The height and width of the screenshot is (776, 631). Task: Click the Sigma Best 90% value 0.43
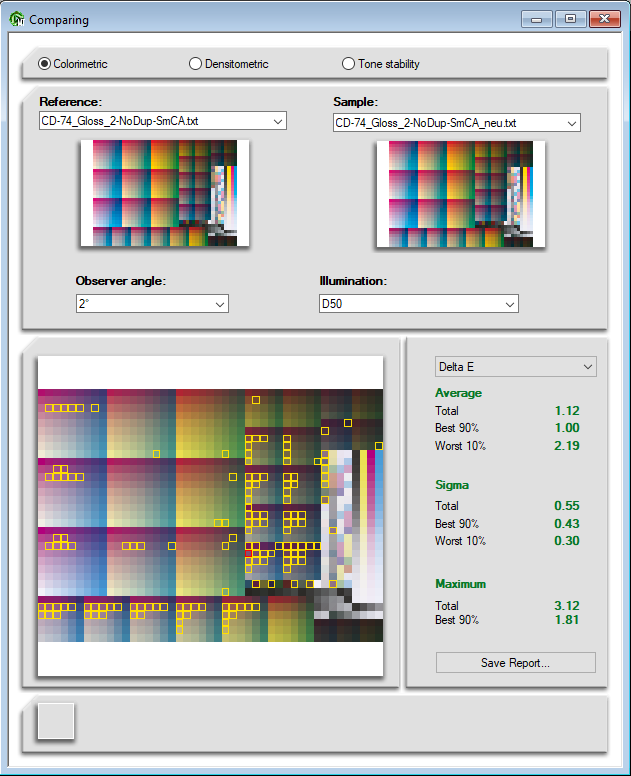pyautogui.click(x=567, y=524)
